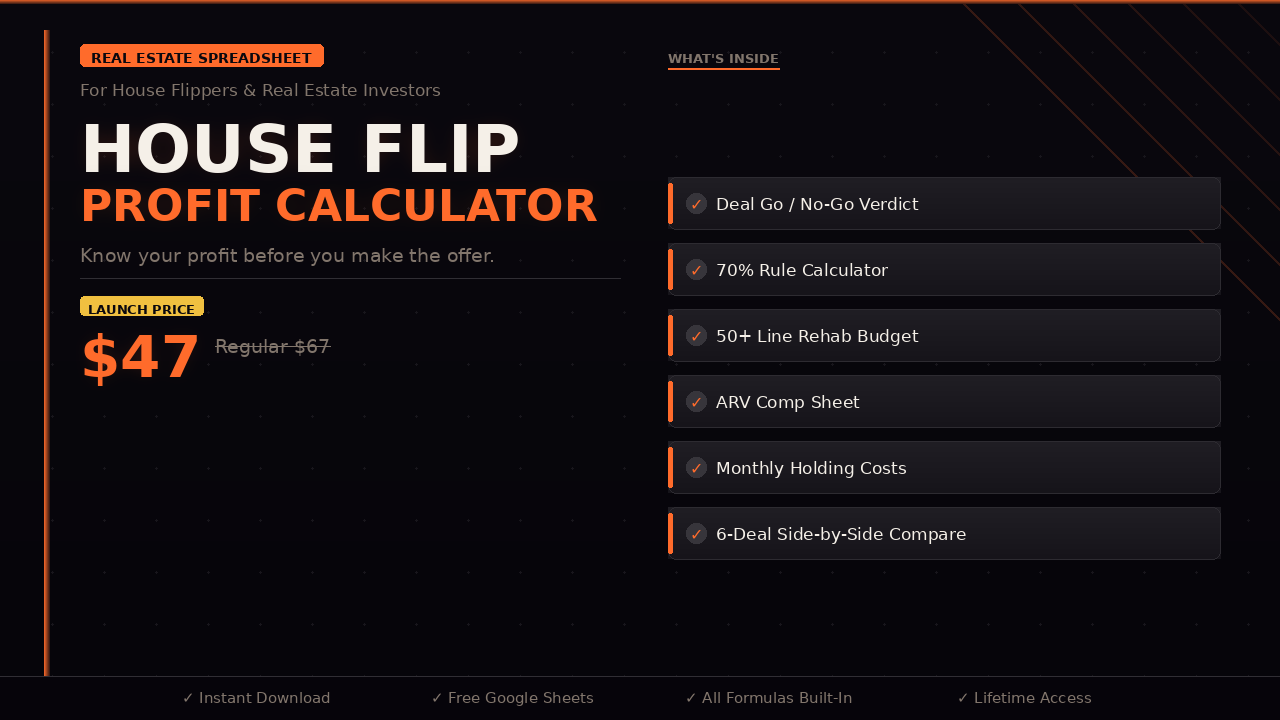Click the Lifetime Access footer text
Screen dimensions: 1280x720
[1025, 698]
